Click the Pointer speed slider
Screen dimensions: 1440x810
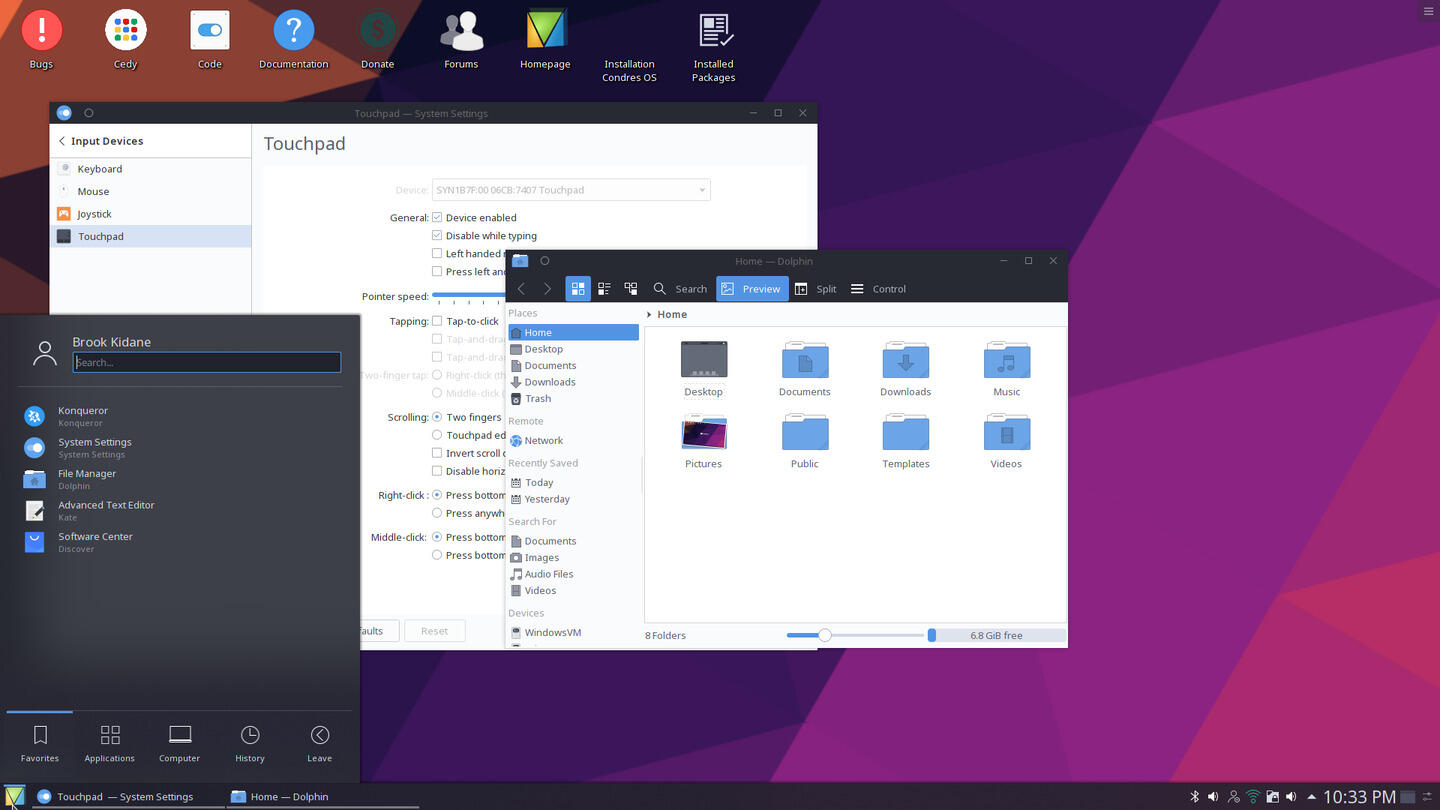click(x=468, y=296)
